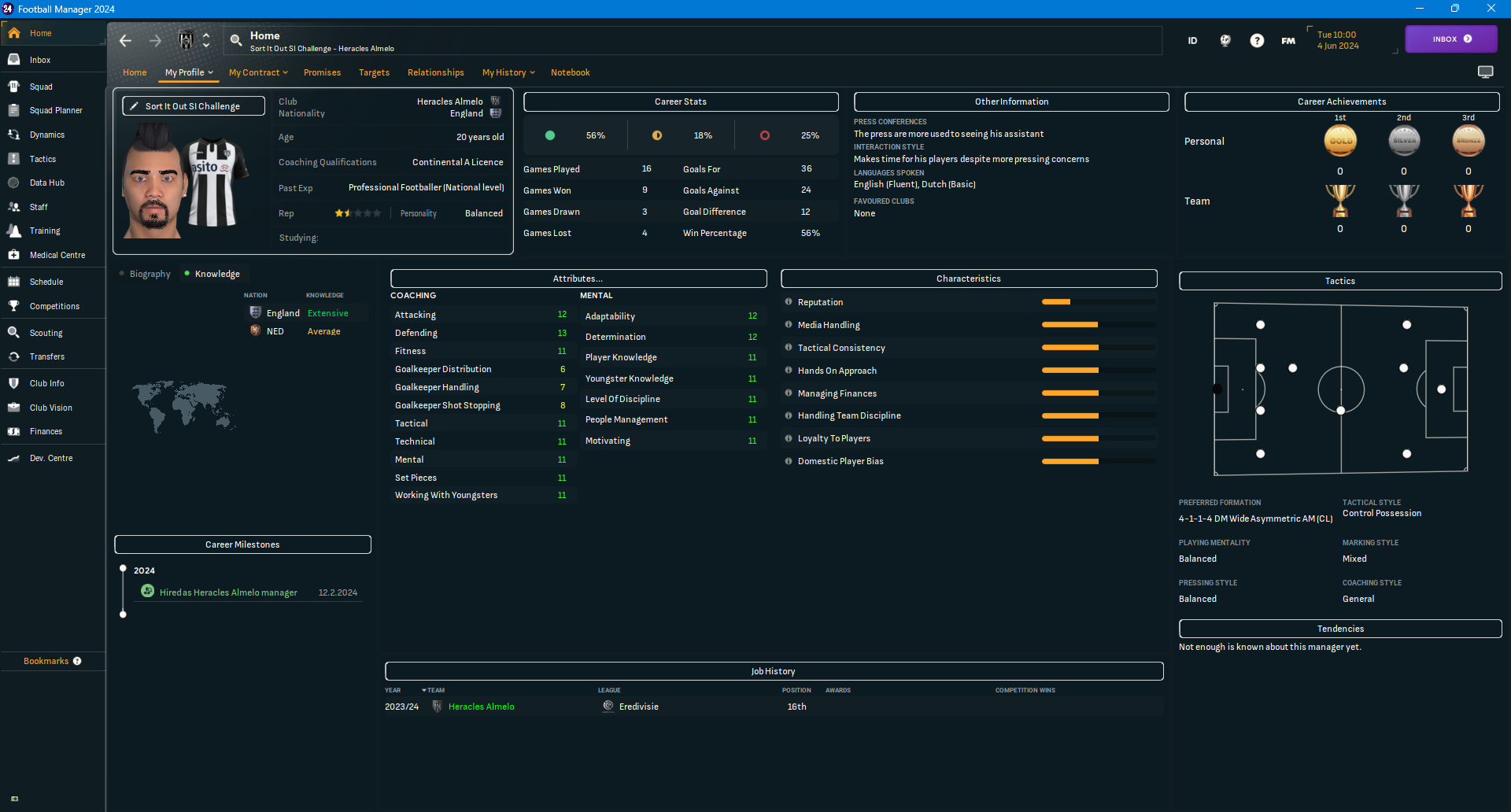Switch to the Notebook tab
Viewport: 1511px width, 812px height.
(571, 72)
